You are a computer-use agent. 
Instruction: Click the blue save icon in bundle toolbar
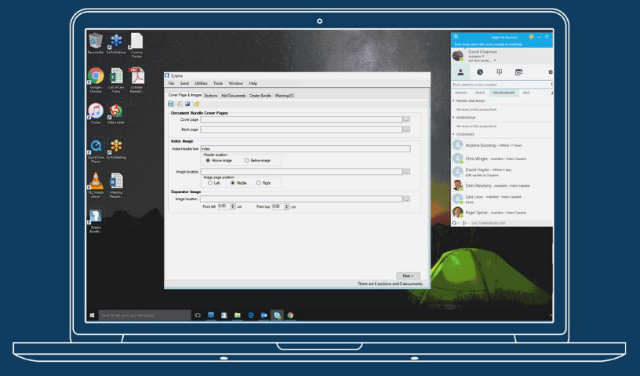(171, 104)
